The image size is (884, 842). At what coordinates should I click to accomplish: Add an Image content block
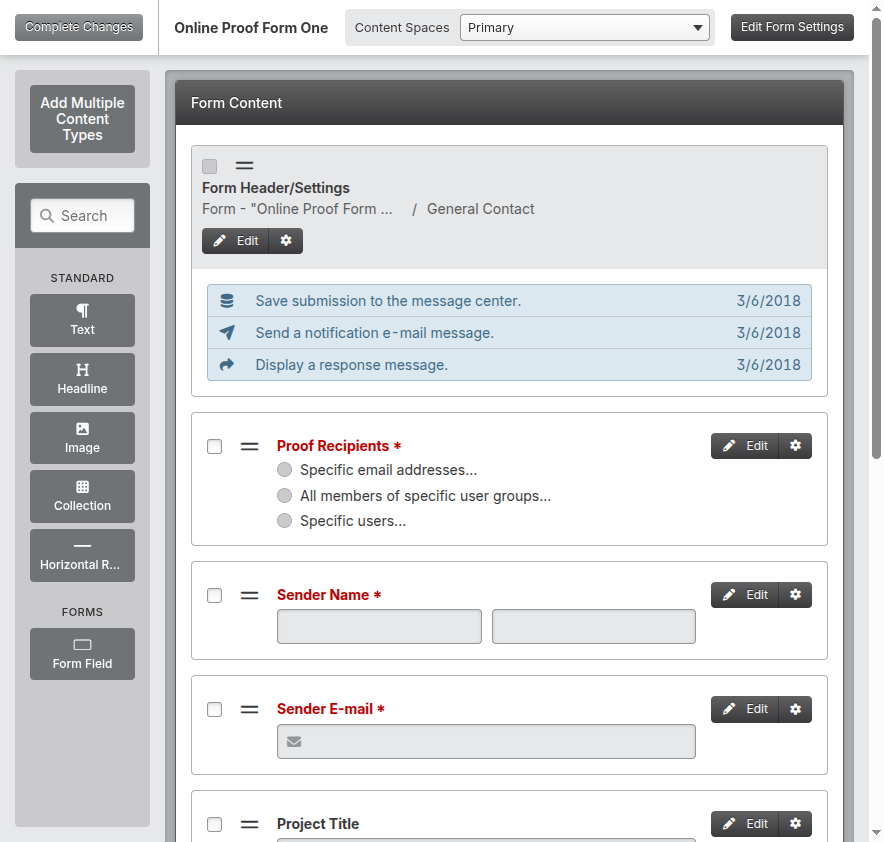[82, 438]
